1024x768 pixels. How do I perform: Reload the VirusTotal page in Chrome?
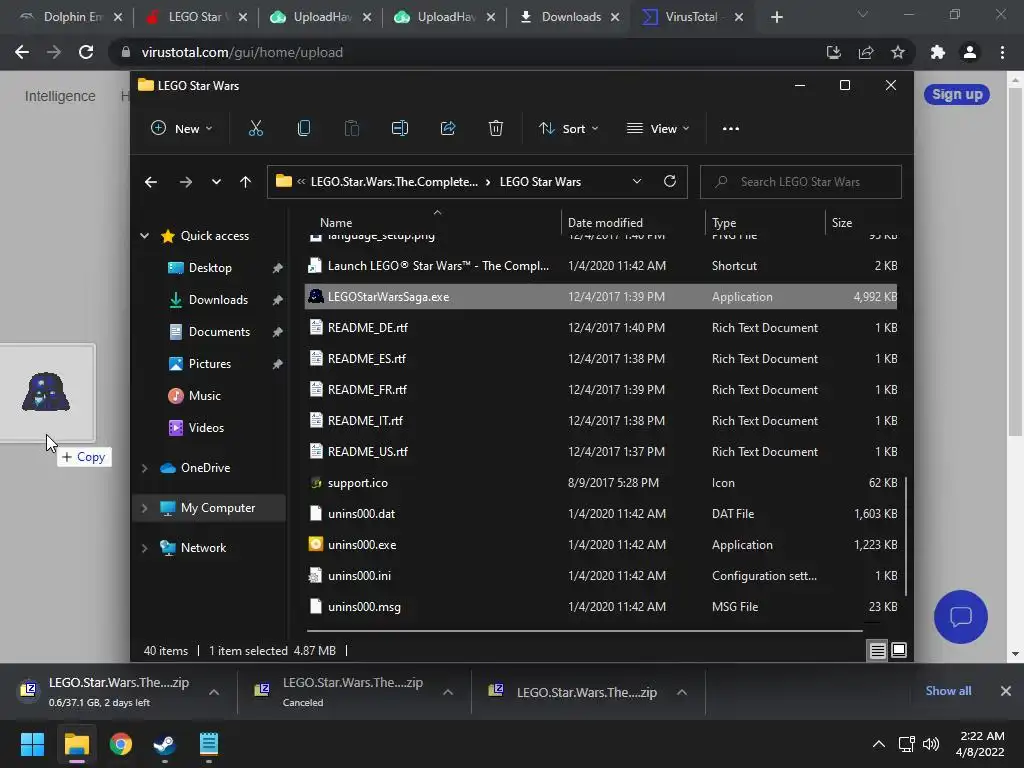point(86,52)
